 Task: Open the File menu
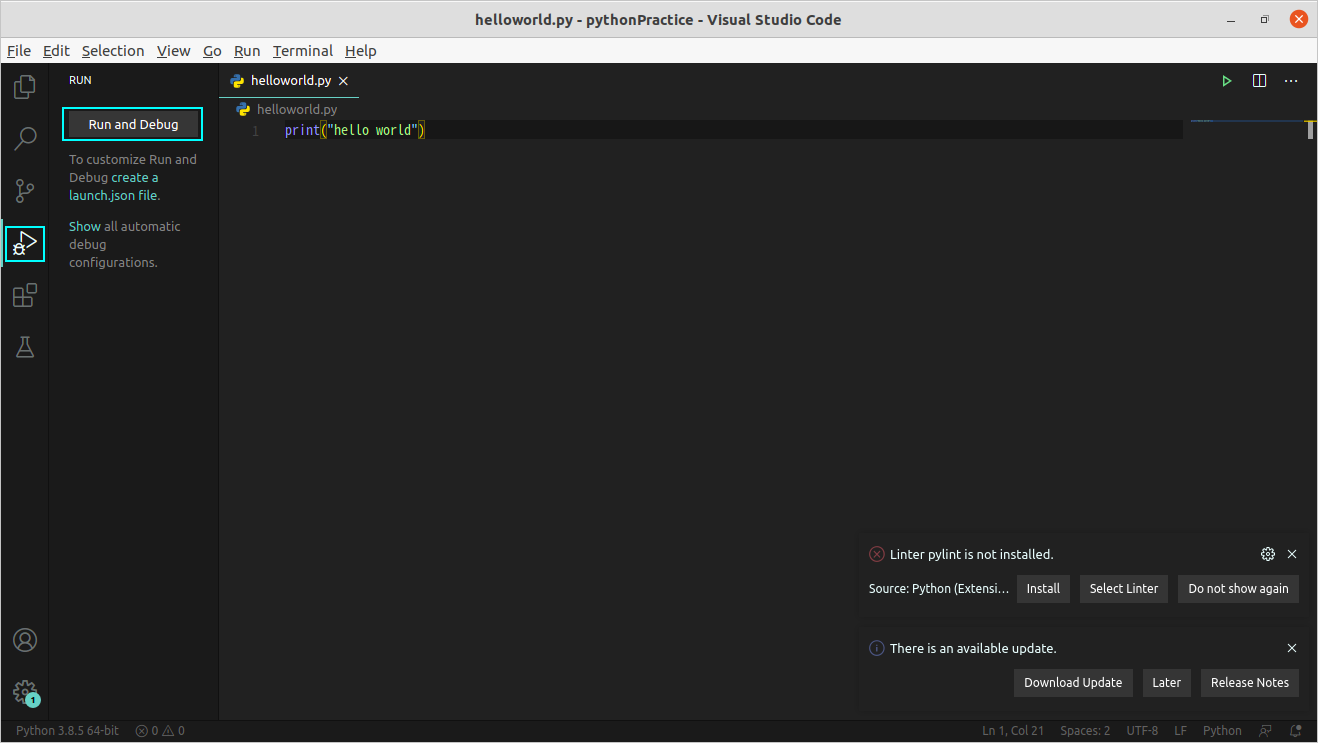click(19, 51)
